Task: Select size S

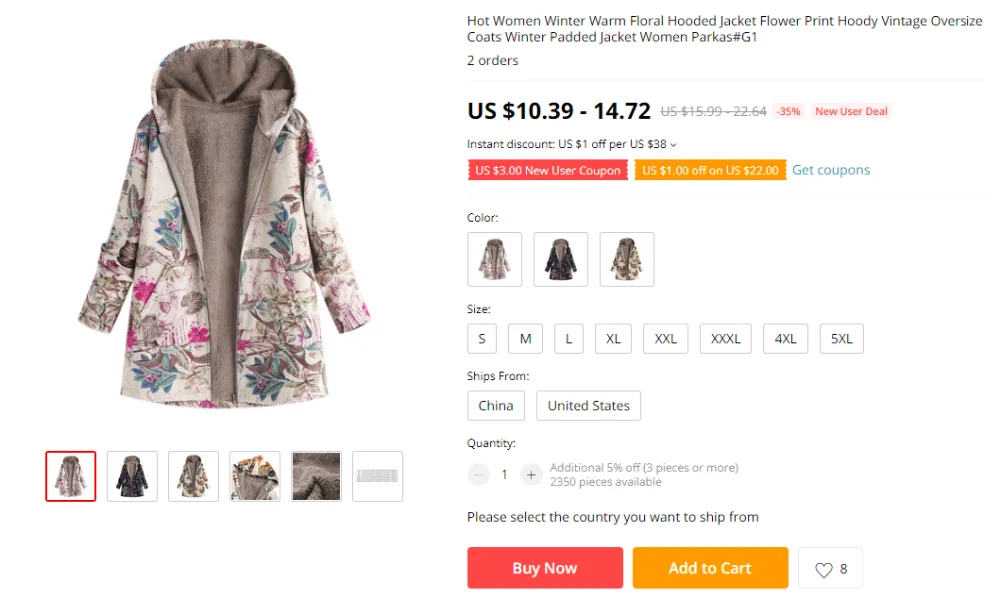Action: 482,339
